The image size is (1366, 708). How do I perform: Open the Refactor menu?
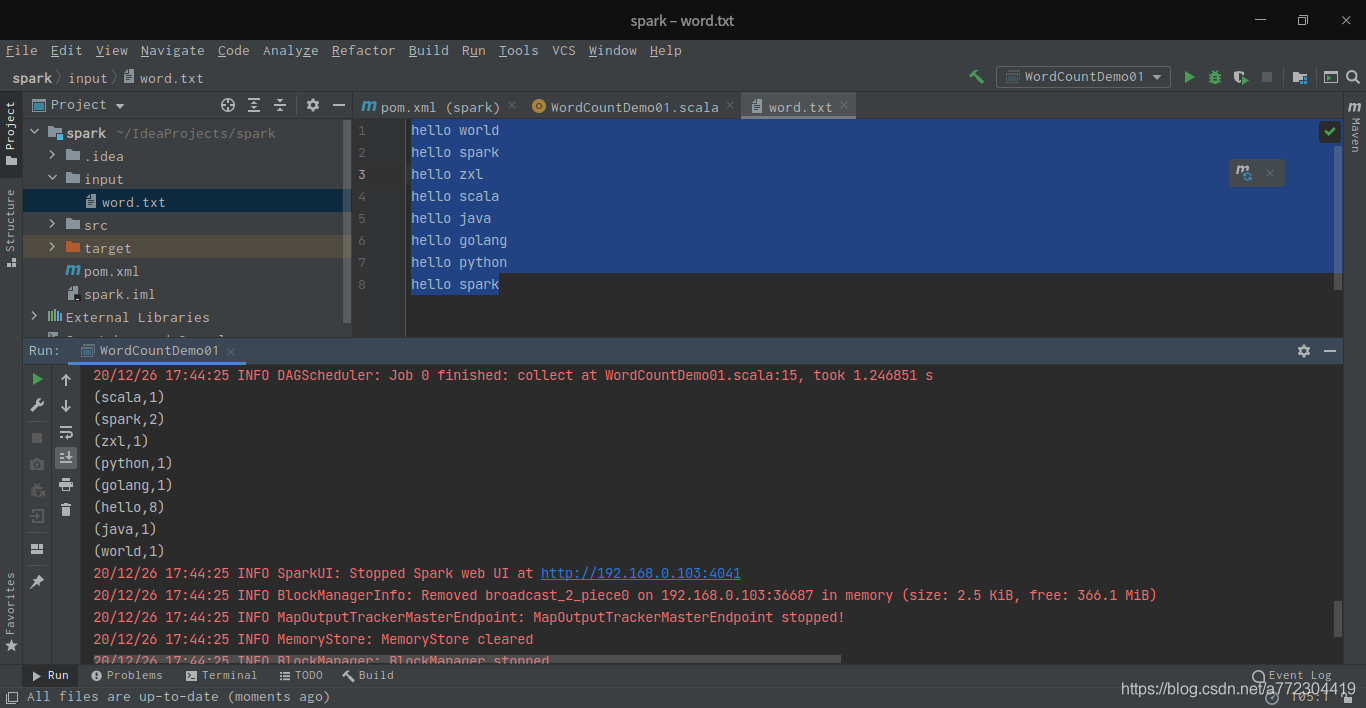[x=363, y=51]
